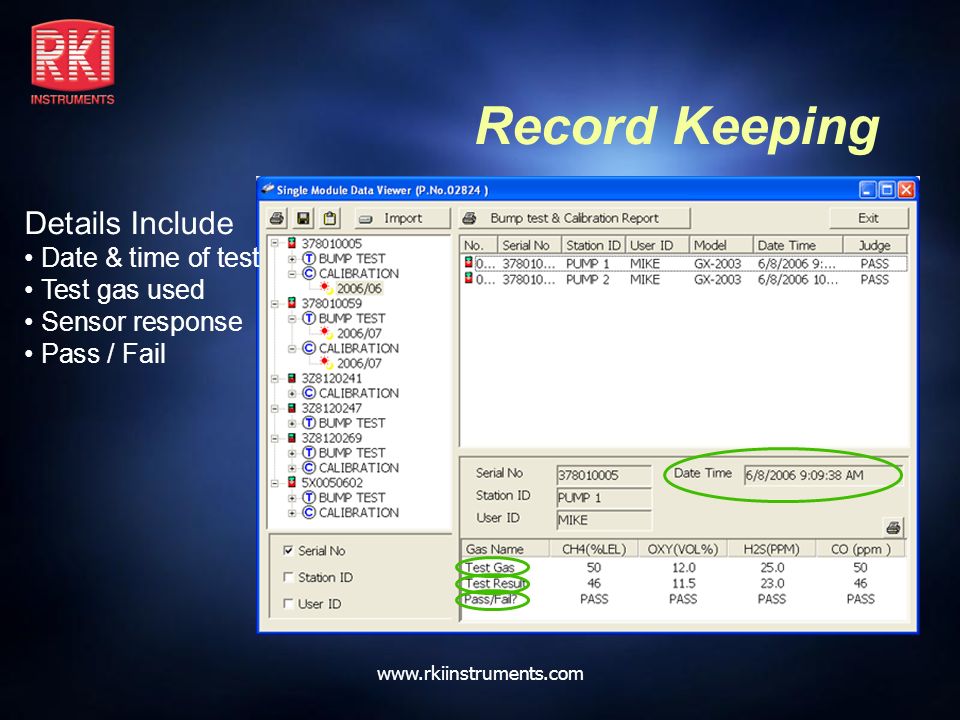The width and height of the screenshot is (960, 720).
Task: Sort by the Date Time column header
Action: (x=798, y=246)
